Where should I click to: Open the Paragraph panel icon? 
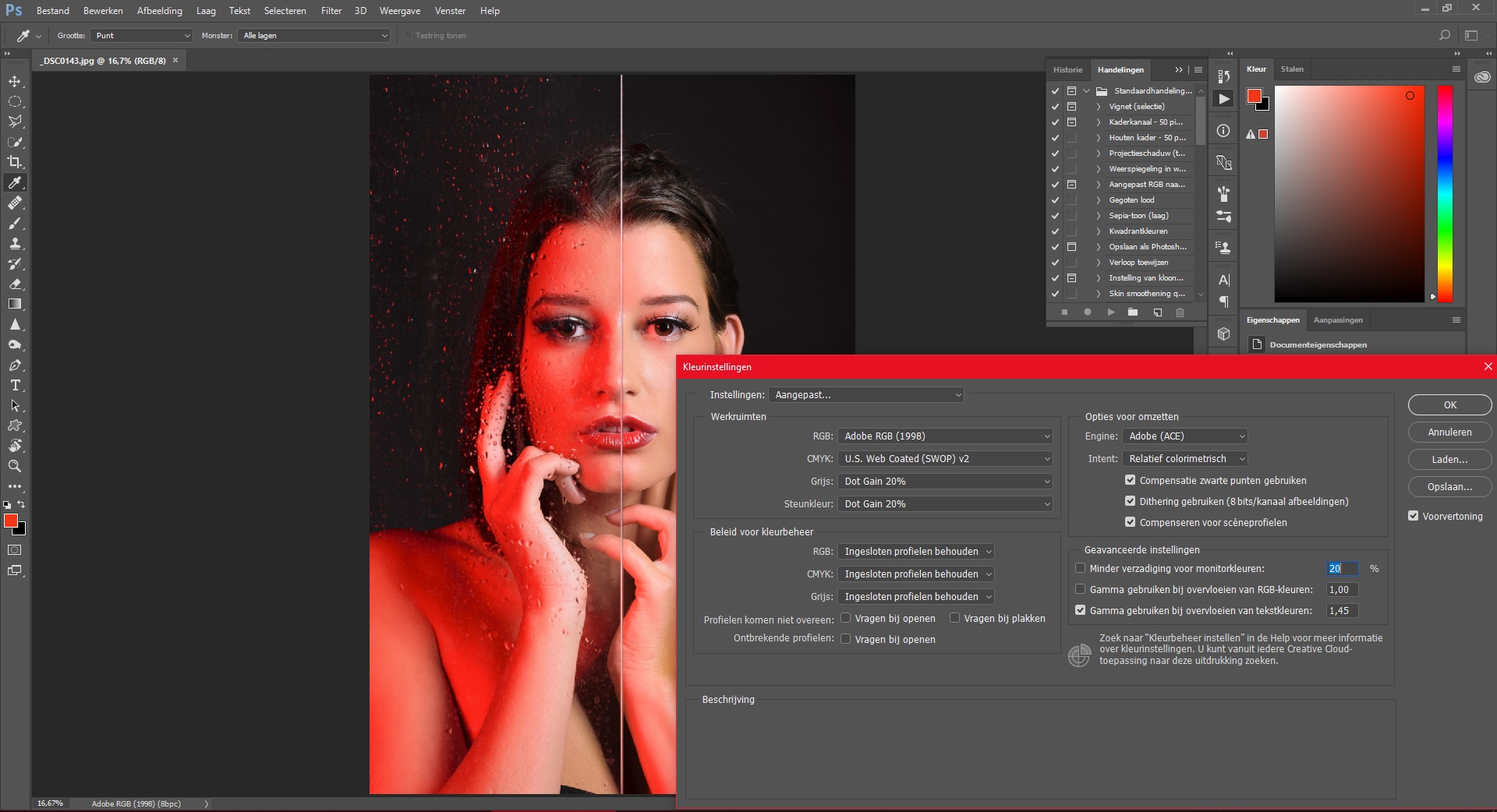tap(1223, 302)
